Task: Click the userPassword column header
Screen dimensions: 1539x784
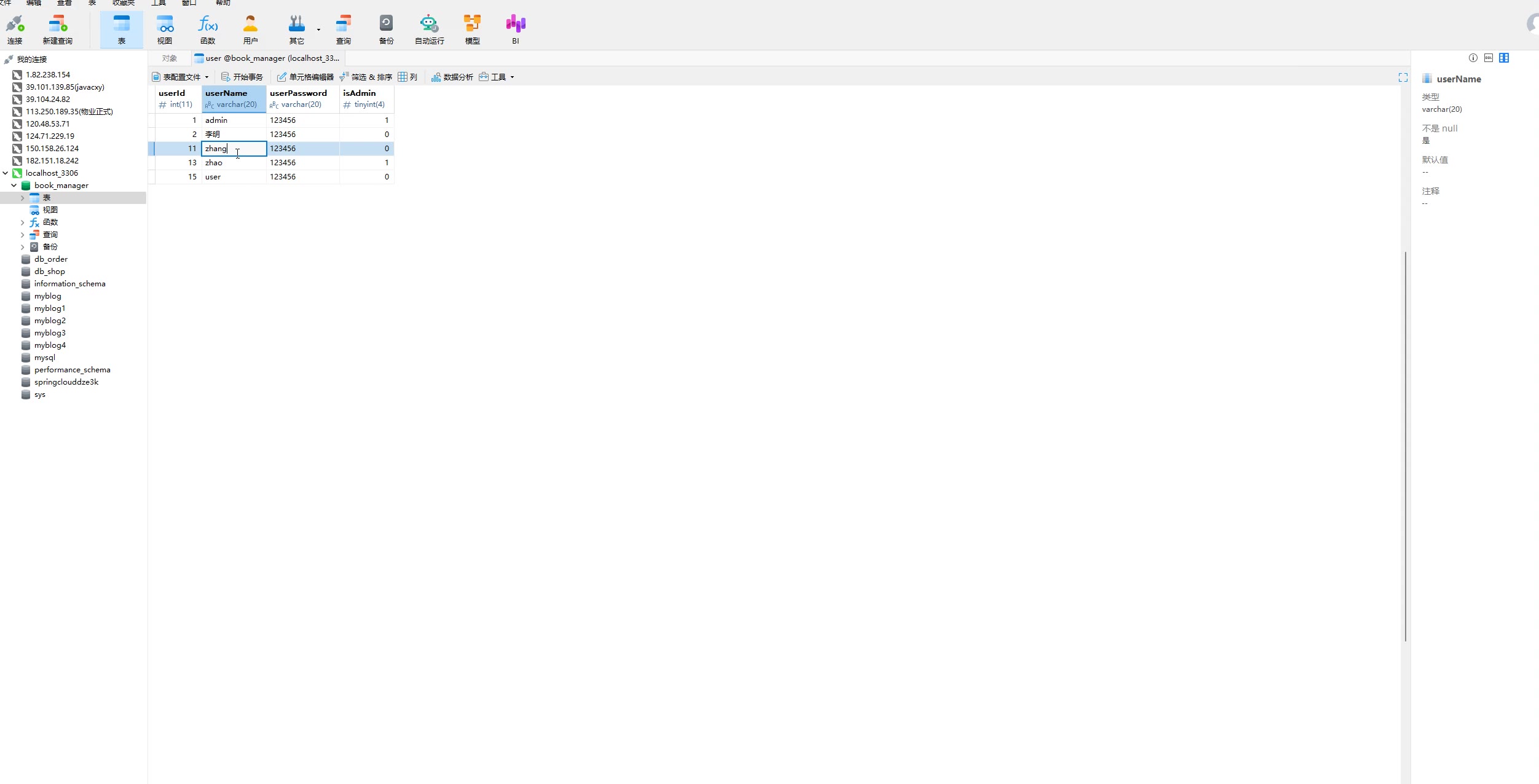Action: tap(303, 99)
